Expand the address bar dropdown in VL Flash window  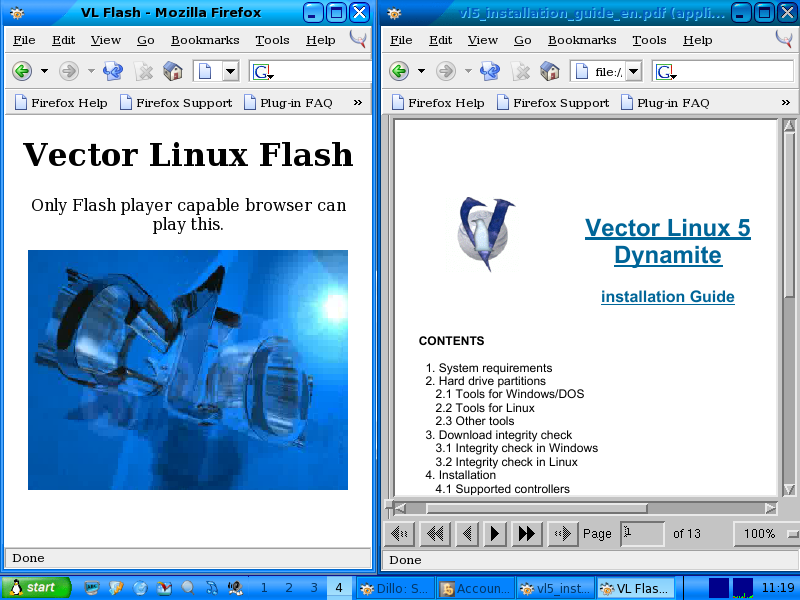click(230, 71)
